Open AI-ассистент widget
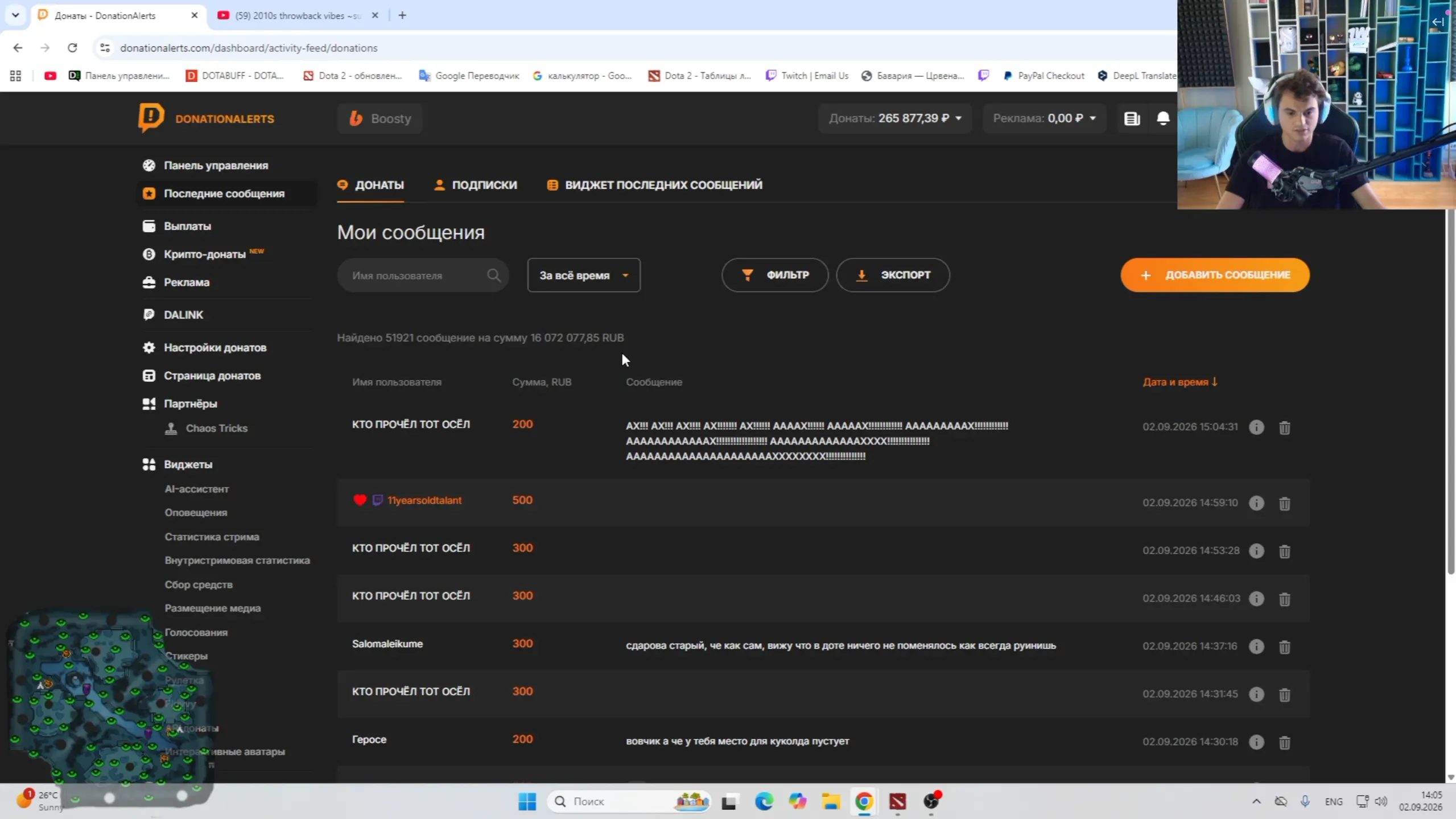Image resolution: width=1456 pixels, height=819 pixels. click(197, 489)
